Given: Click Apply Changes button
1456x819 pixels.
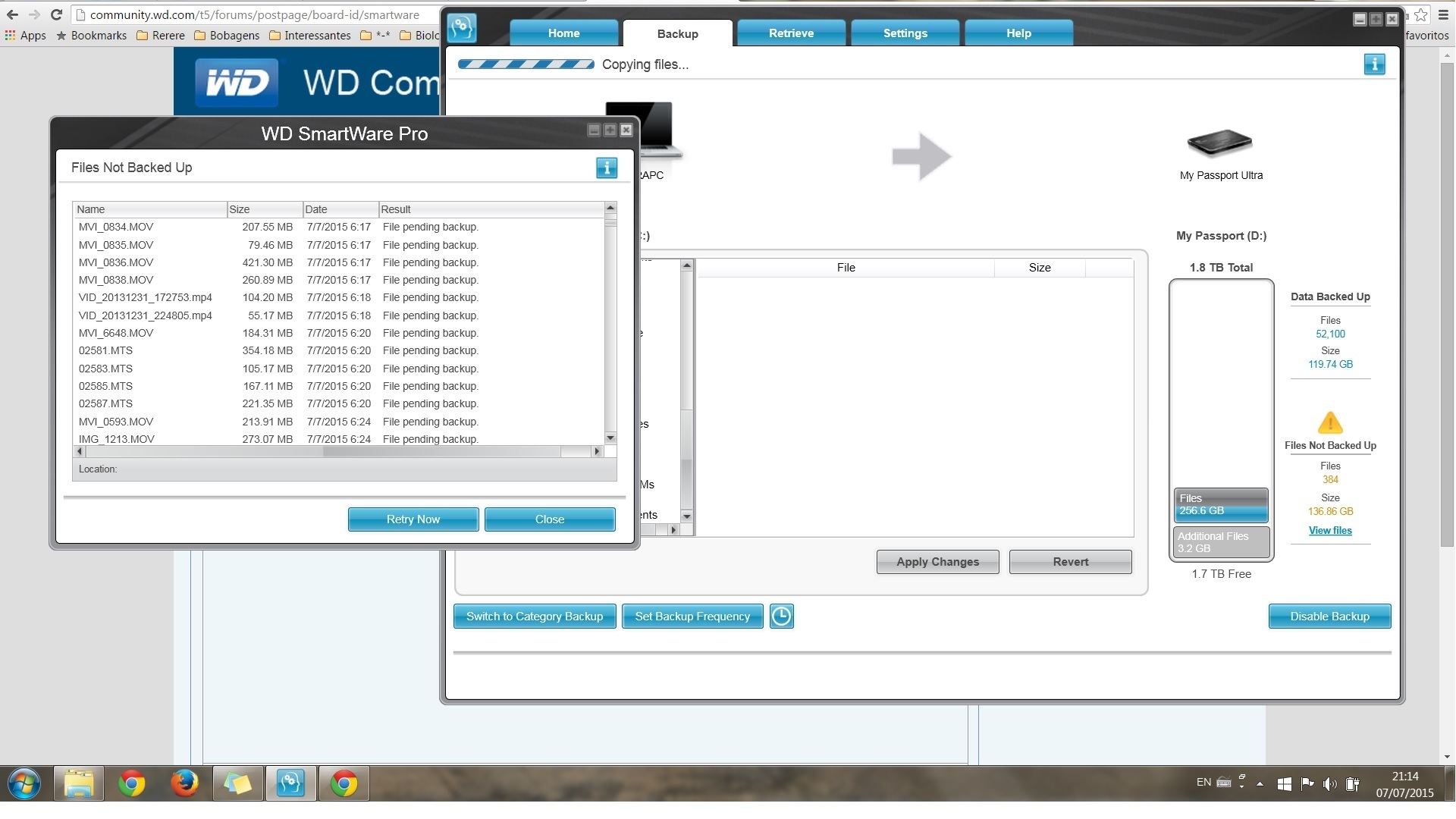Looking at the screenshot, I should (x=937, y=562).
